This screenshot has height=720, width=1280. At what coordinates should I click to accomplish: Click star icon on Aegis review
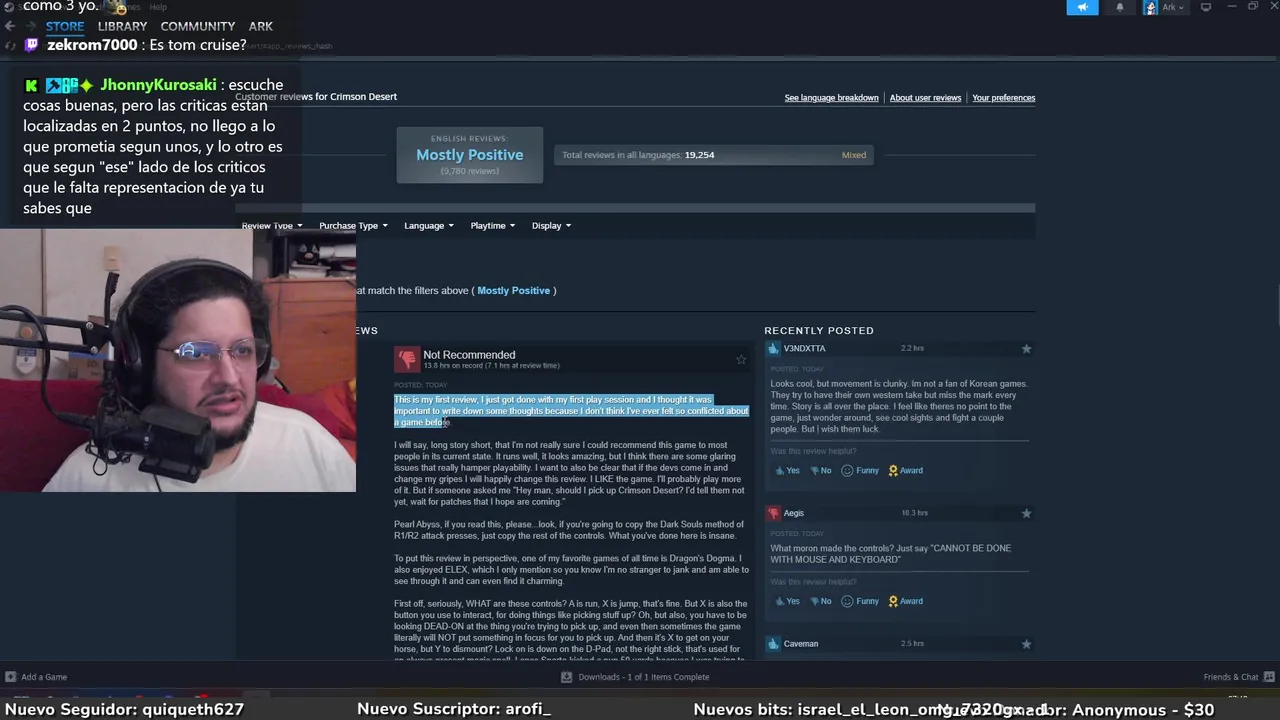pos(1026,513)
